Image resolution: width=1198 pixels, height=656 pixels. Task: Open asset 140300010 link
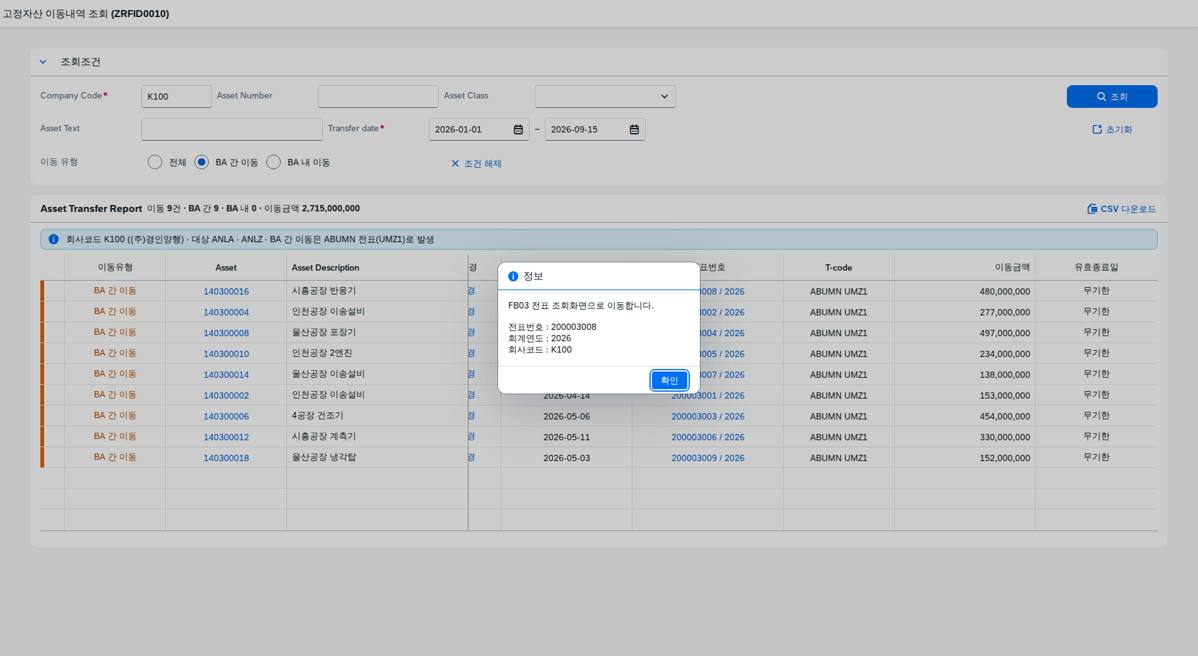[x=226, y=354]
